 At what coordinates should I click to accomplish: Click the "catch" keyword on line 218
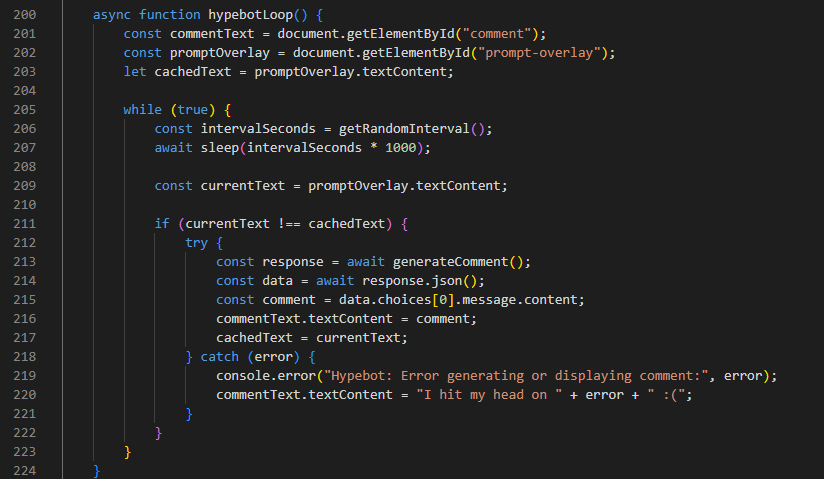pos(220,357)
